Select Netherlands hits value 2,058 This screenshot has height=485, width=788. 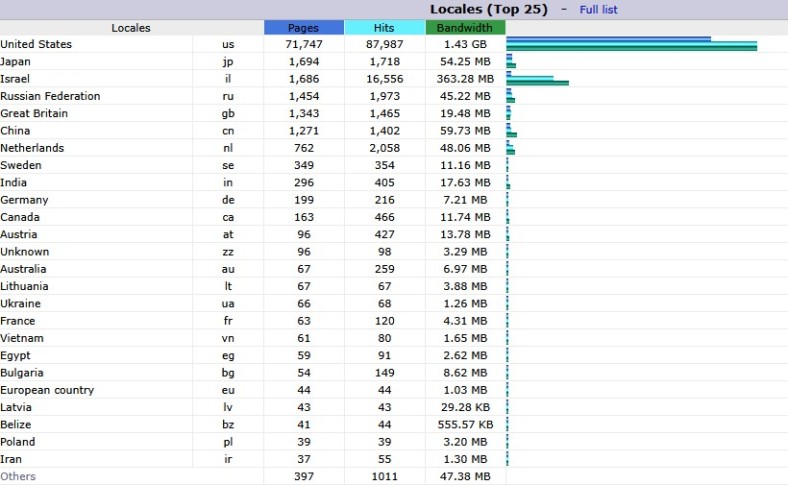coord(384,148)
